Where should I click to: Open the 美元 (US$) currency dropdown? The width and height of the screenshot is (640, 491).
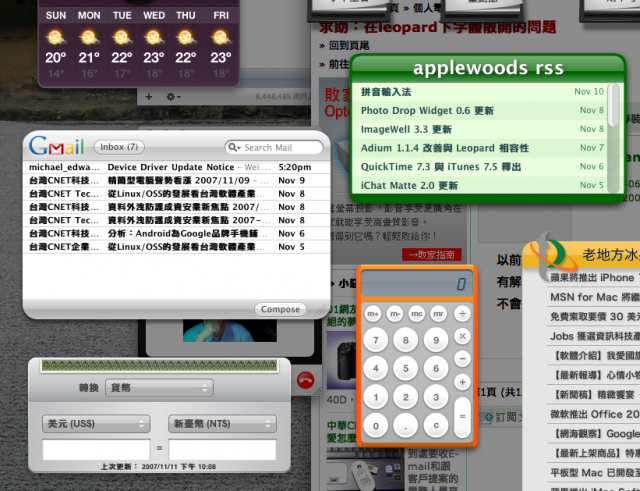(96, 424)
